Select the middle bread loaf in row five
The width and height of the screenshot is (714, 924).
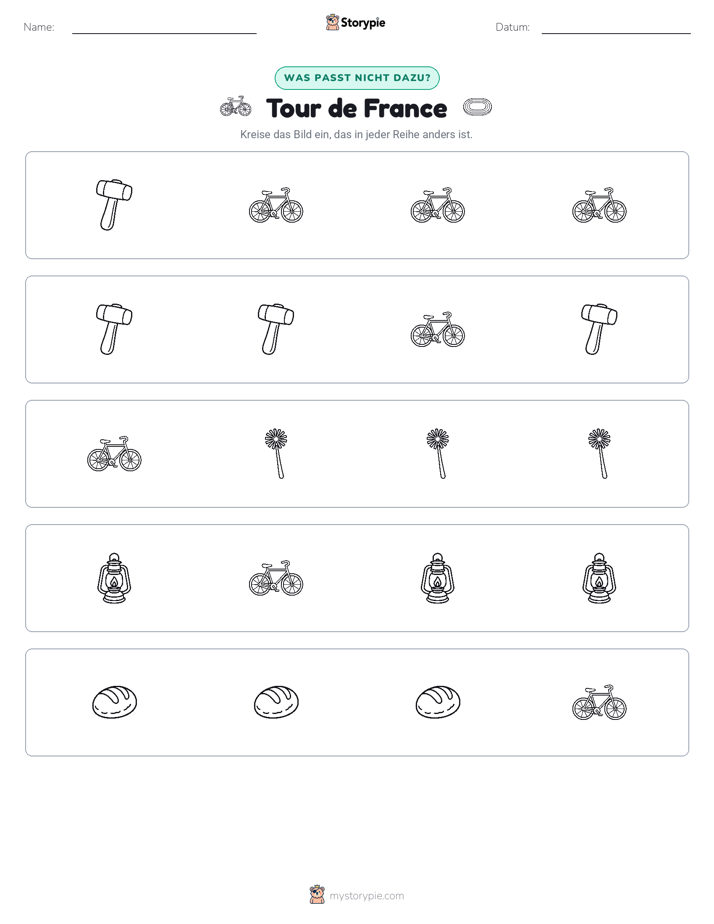276,702
